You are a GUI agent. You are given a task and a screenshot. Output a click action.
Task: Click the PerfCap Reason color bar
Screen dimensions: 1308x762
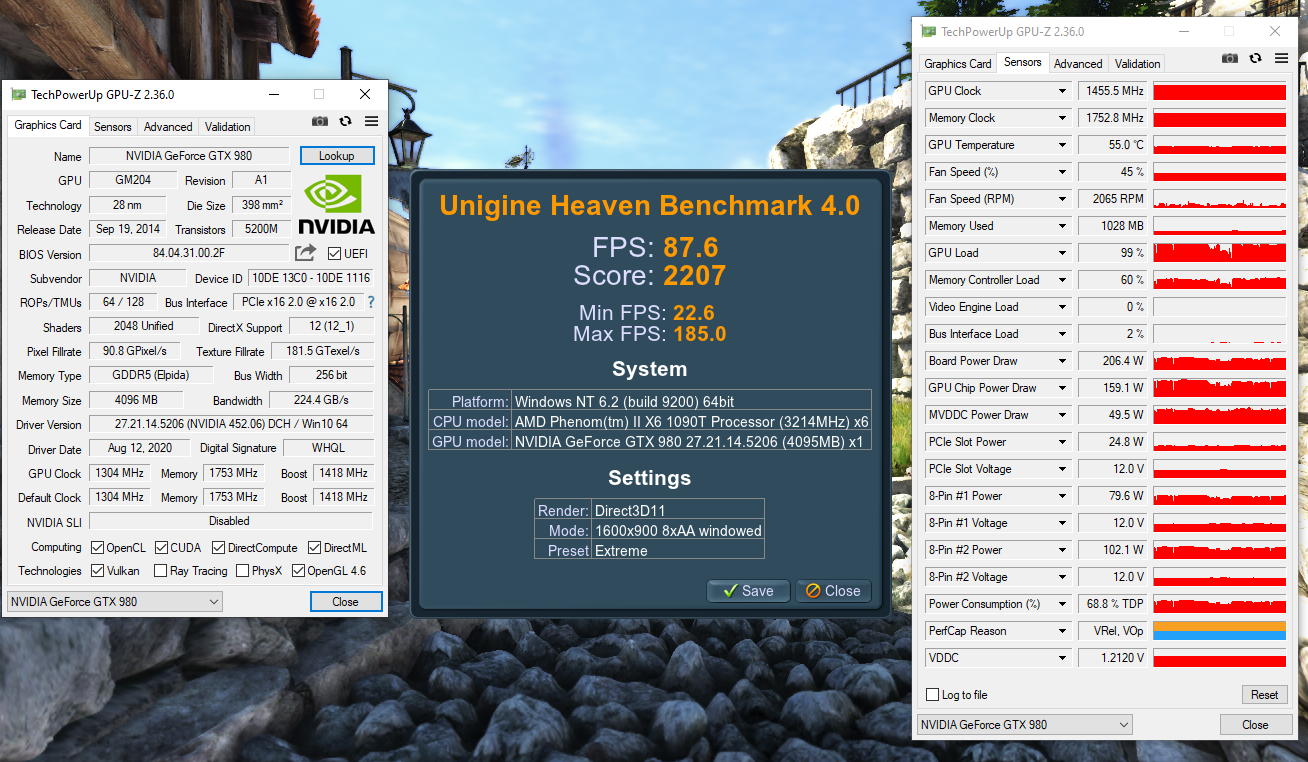pos(1219,631)
